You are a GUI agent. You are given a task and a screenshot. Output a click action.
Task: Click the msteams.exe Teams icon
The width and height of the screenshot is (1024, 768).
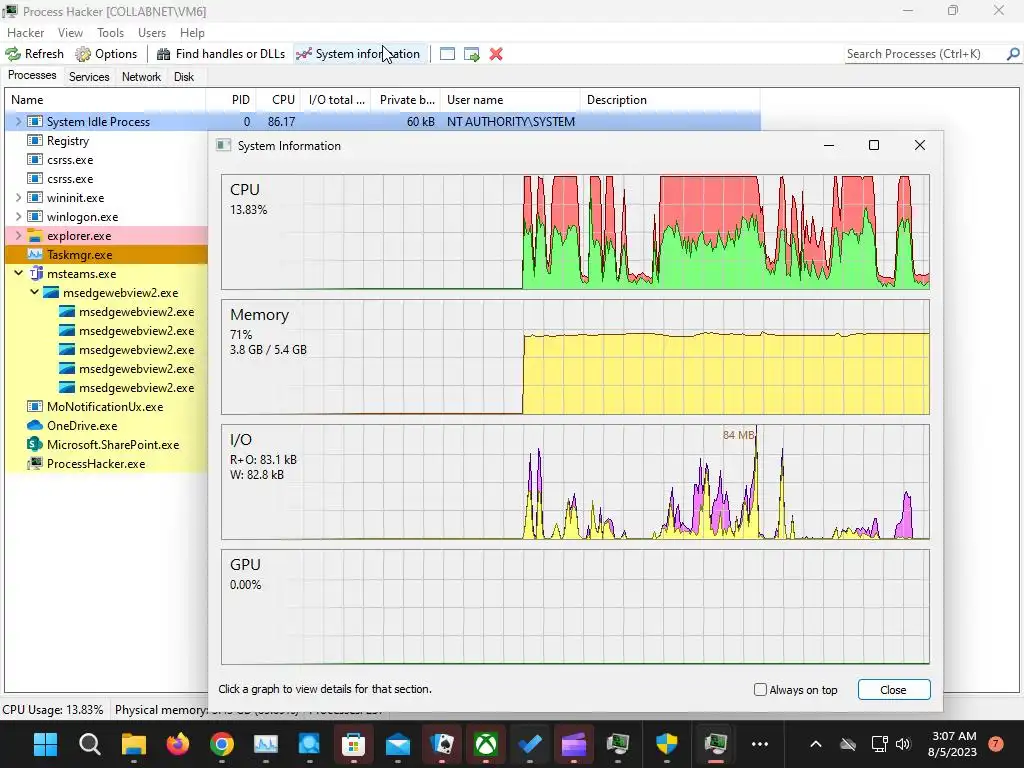tap(35, 273)
